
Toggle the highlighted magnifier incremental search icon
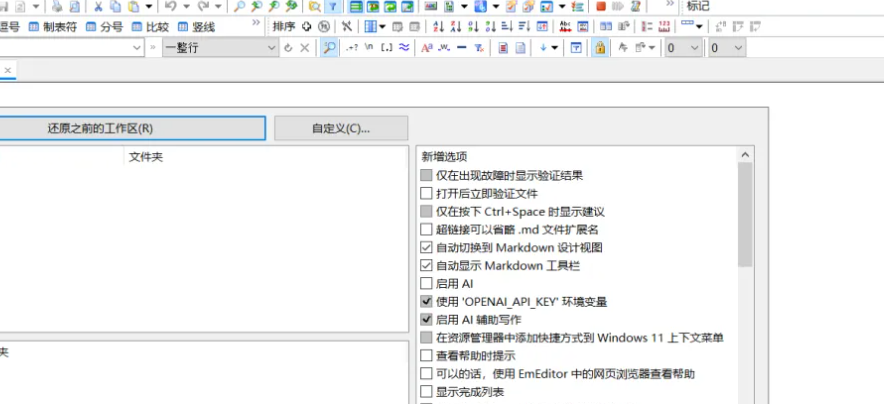pyautogui.click(x=329, y=48)
